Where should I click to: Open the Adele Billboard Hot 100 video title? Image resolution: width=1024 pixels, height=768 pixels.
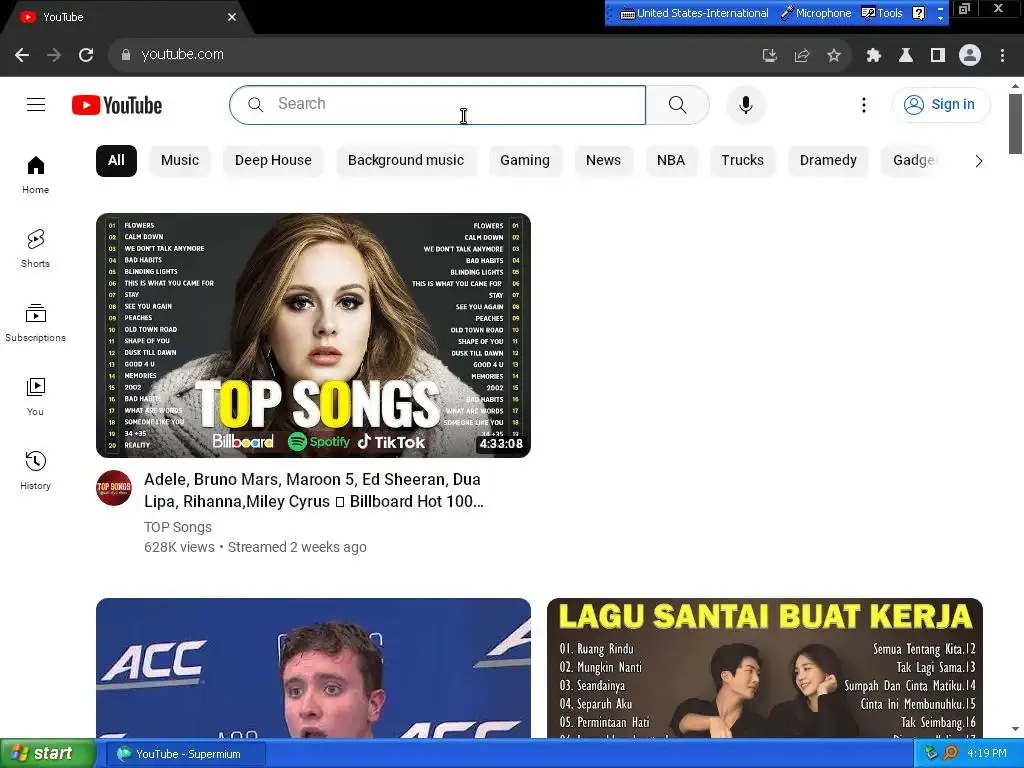point(314,490)
